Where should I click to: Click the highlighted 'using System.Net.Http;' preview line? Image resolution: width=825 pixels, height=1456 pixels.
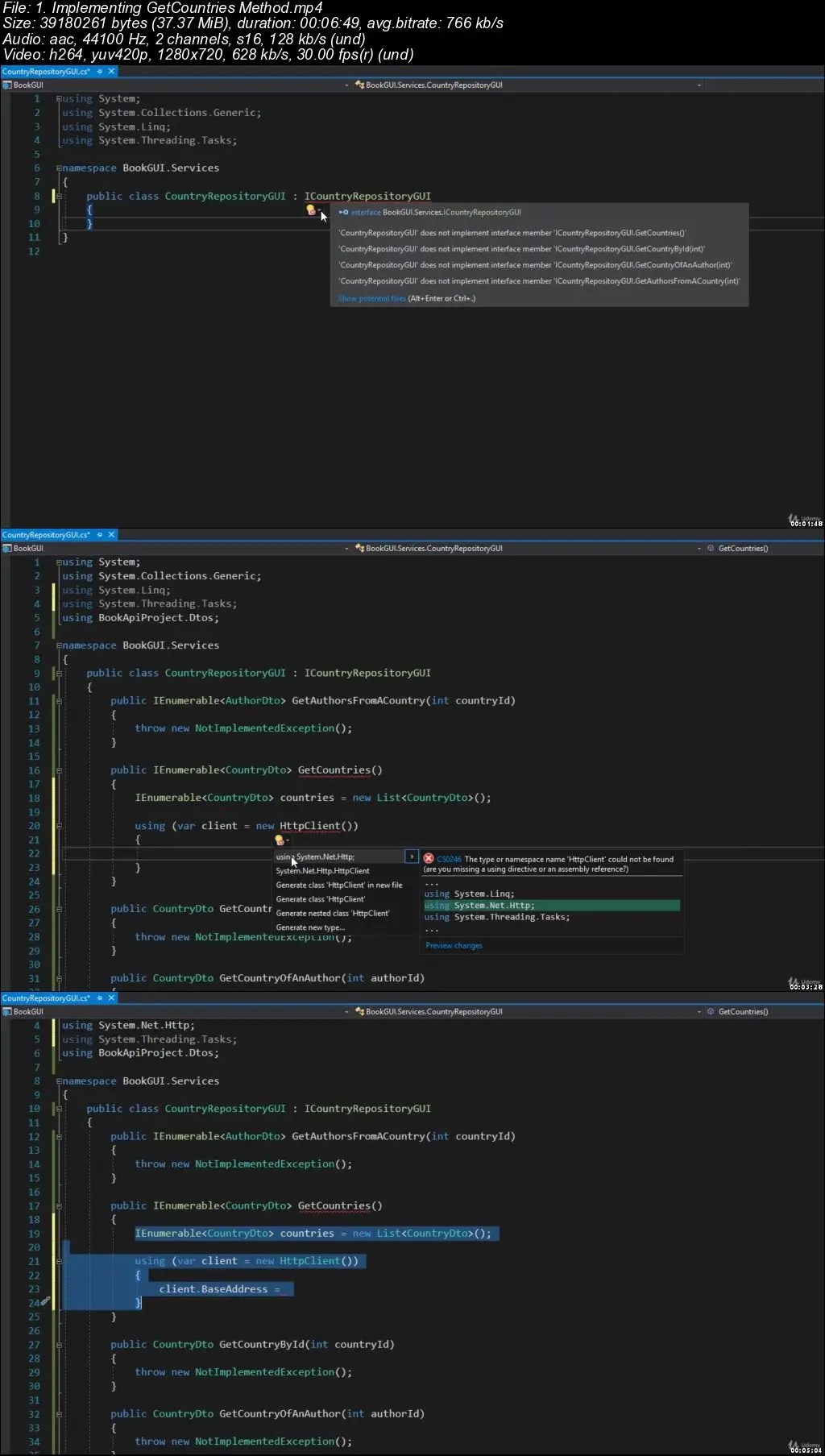coord(552,906)
